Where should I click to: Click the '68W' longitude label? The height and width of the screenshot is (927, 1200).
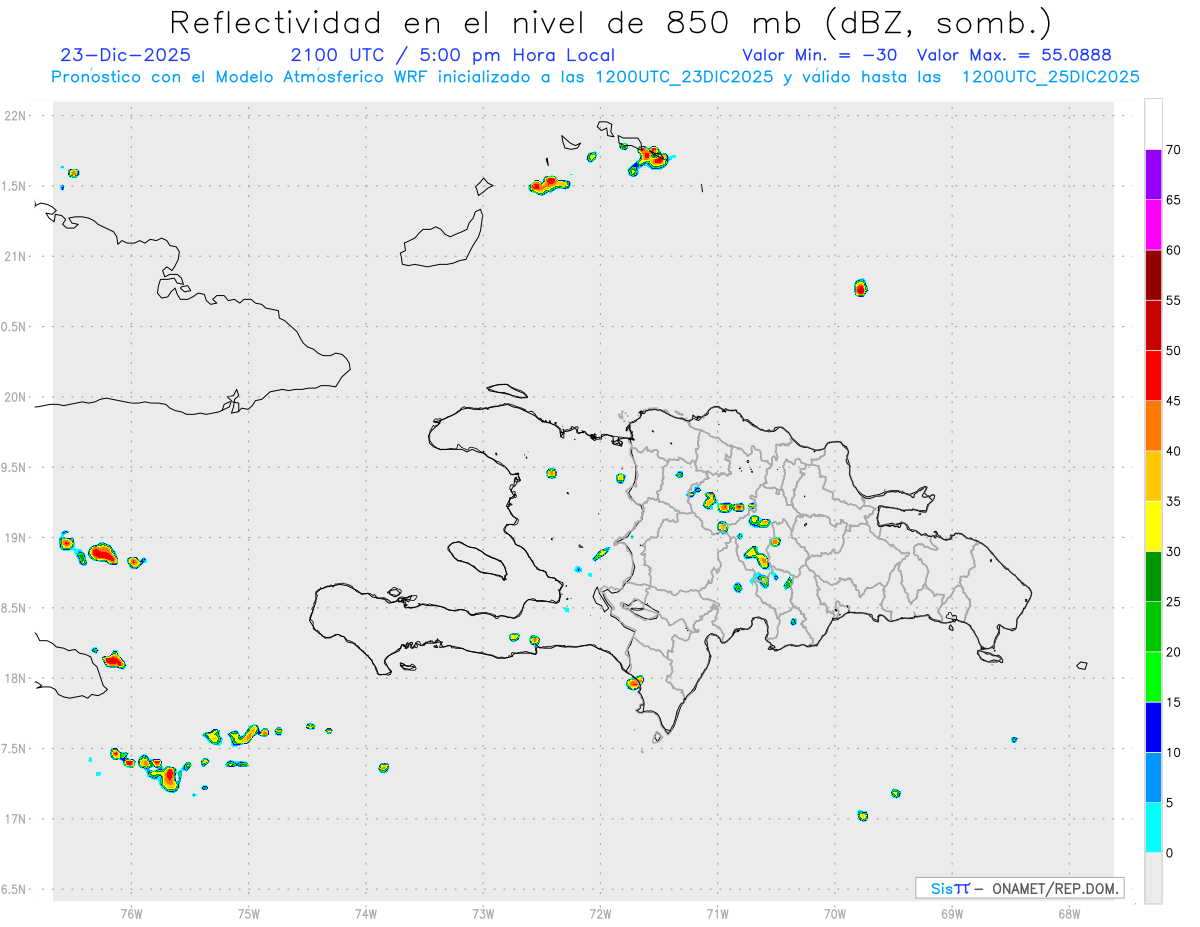1069,913
